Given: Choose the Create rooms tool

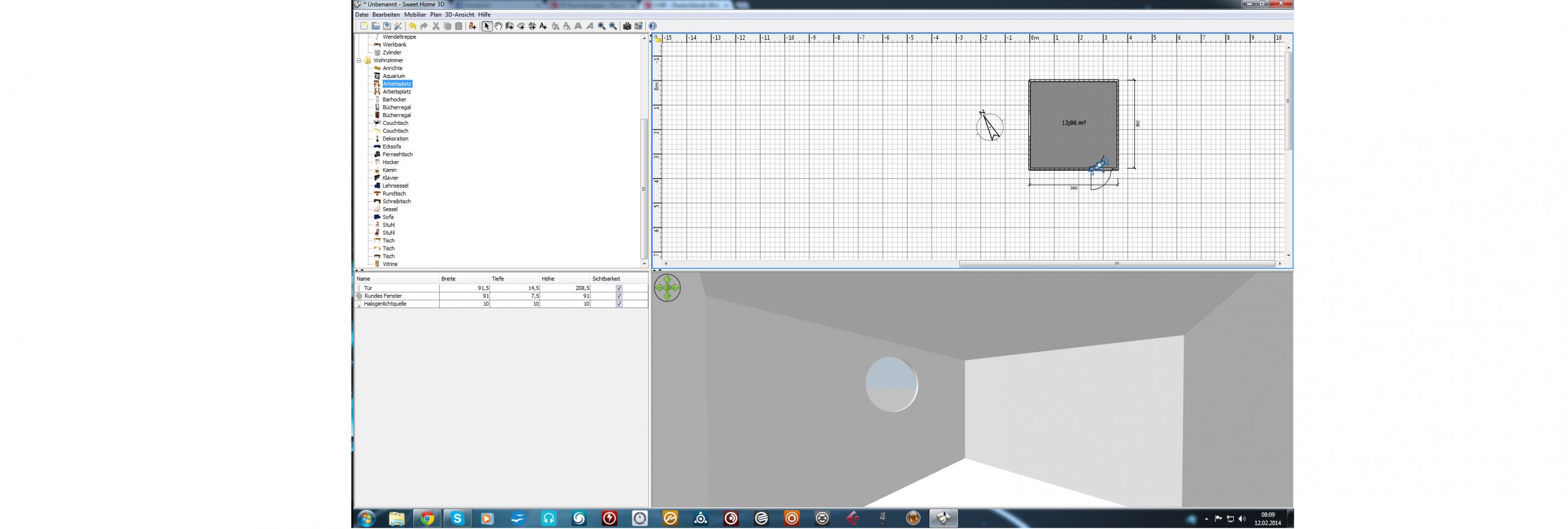Looking at the screenshot, I should coord(521,26).
